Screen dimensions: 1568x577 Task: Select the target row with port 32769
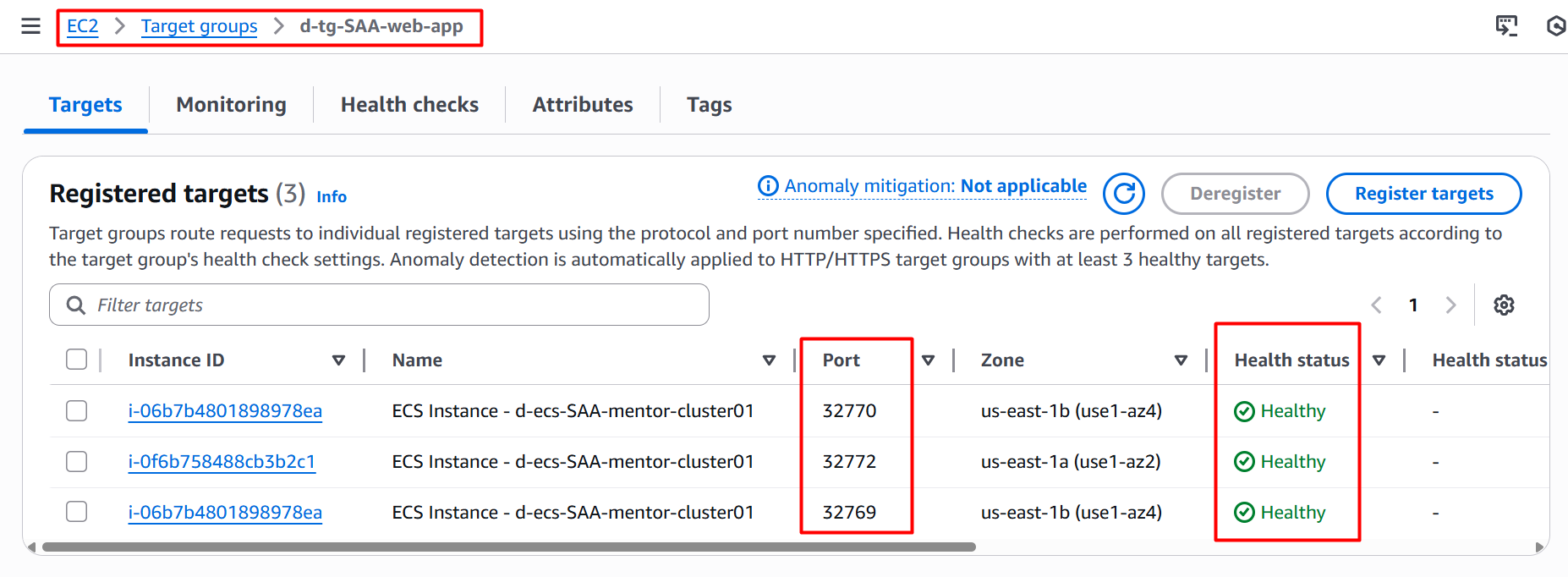[x=77, y=513]
